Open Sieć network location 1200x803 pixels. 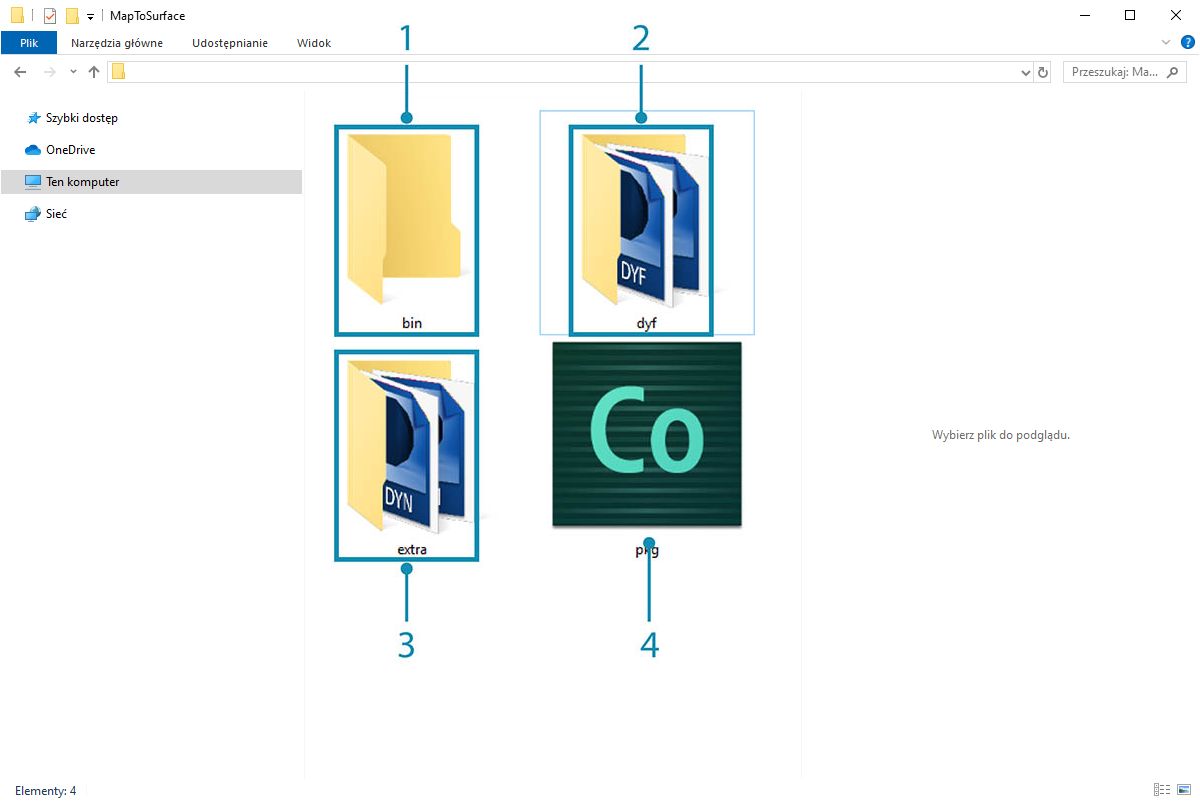tap(46, 214)
